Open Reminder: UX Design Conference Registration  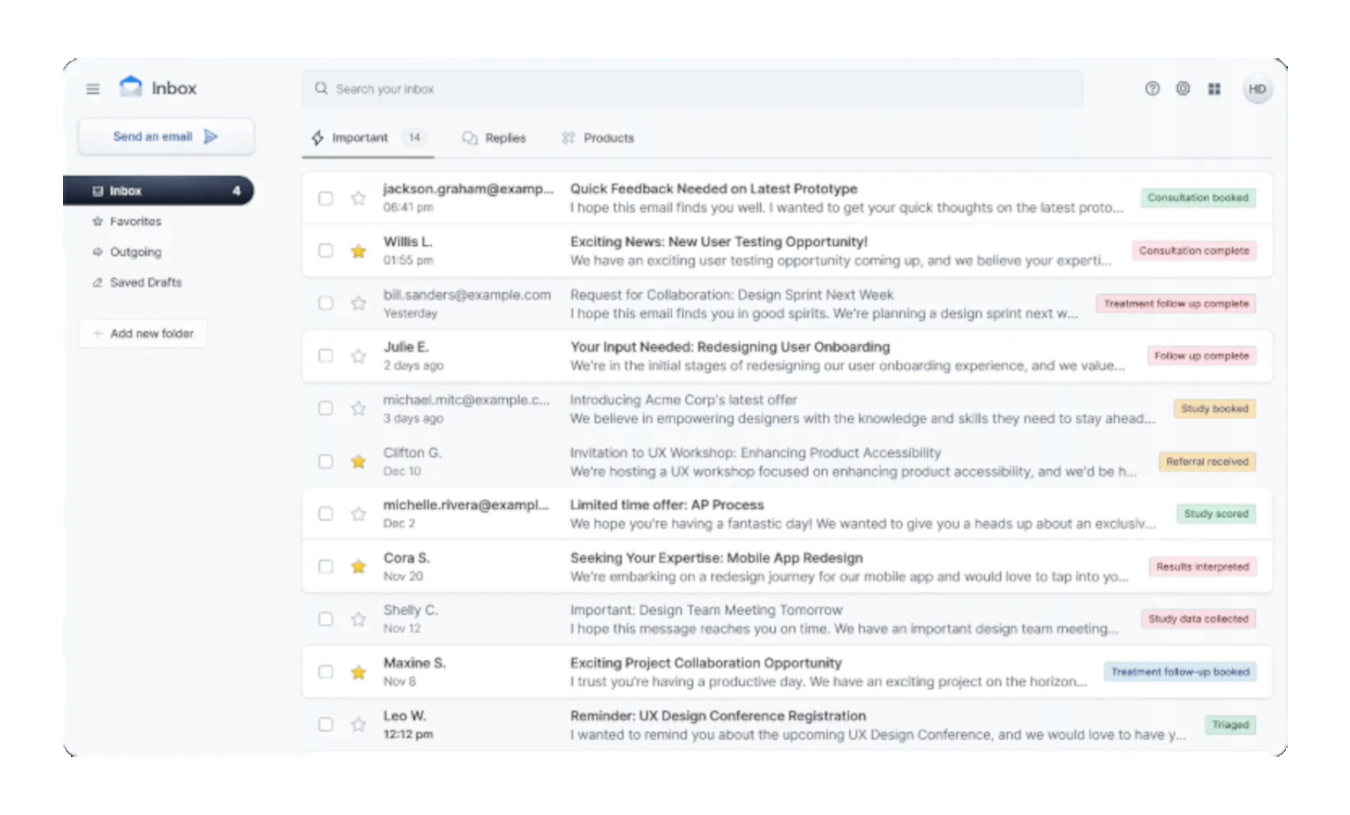(718, 716)
